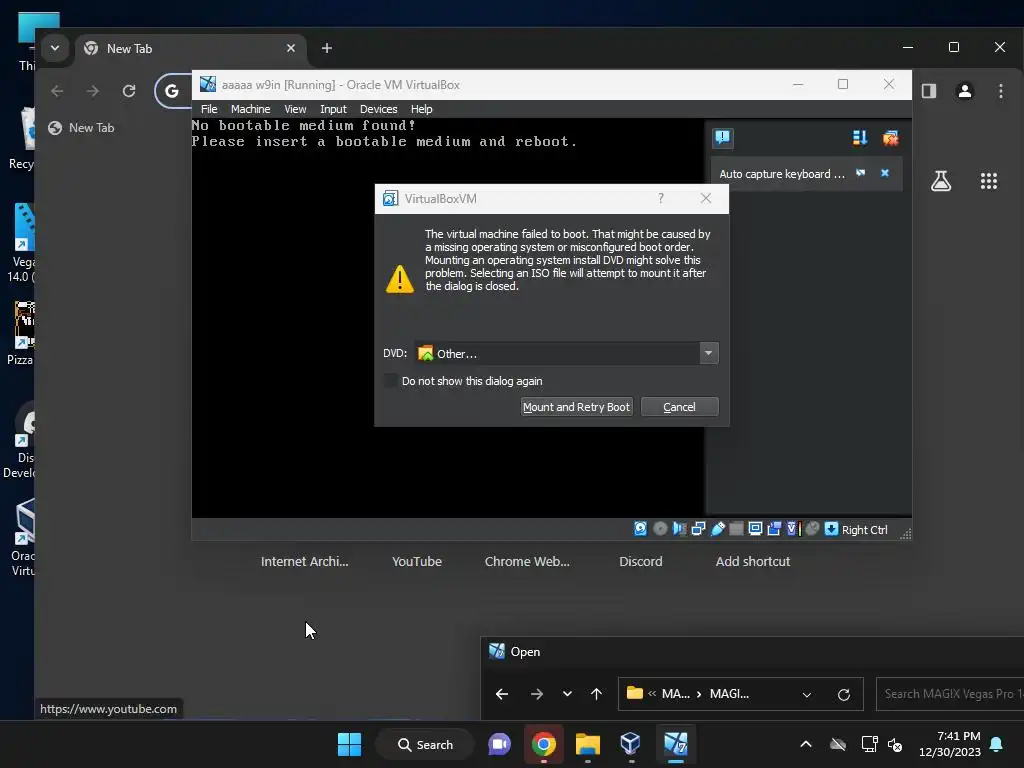
Task: Open Chrome profile icon
Action: coord(965,91)
